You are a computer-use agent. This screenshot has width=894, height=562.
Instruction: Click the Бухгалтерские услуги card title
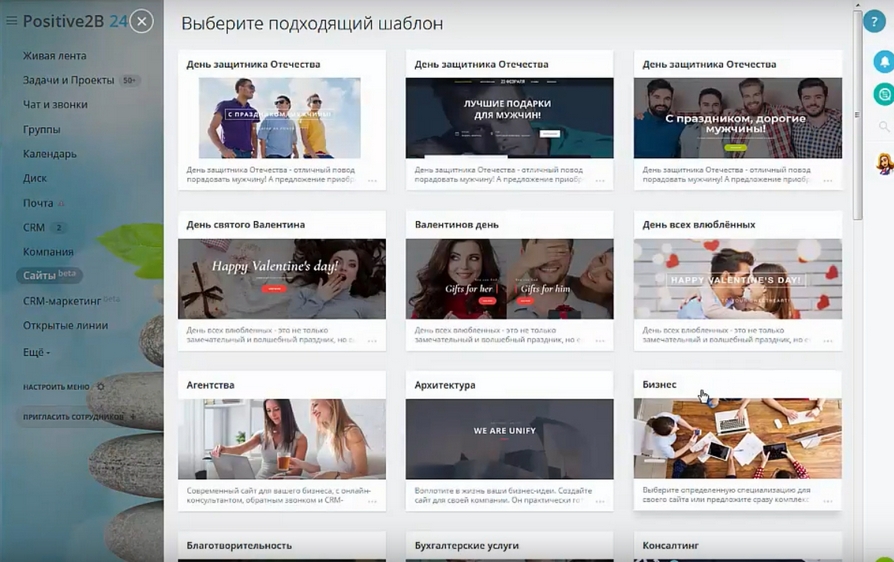[x=467, y=545]
